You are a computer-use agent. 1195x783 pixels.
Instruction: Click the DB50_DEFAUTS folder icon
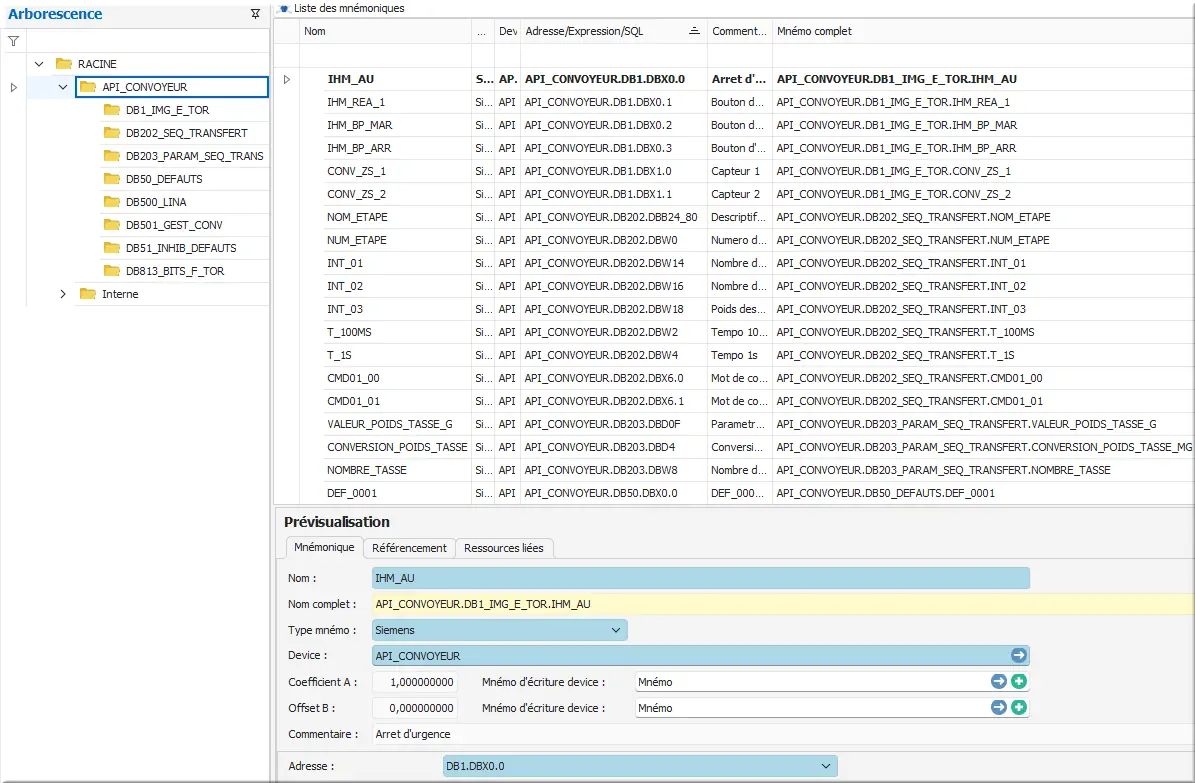(x=112, y=178)
